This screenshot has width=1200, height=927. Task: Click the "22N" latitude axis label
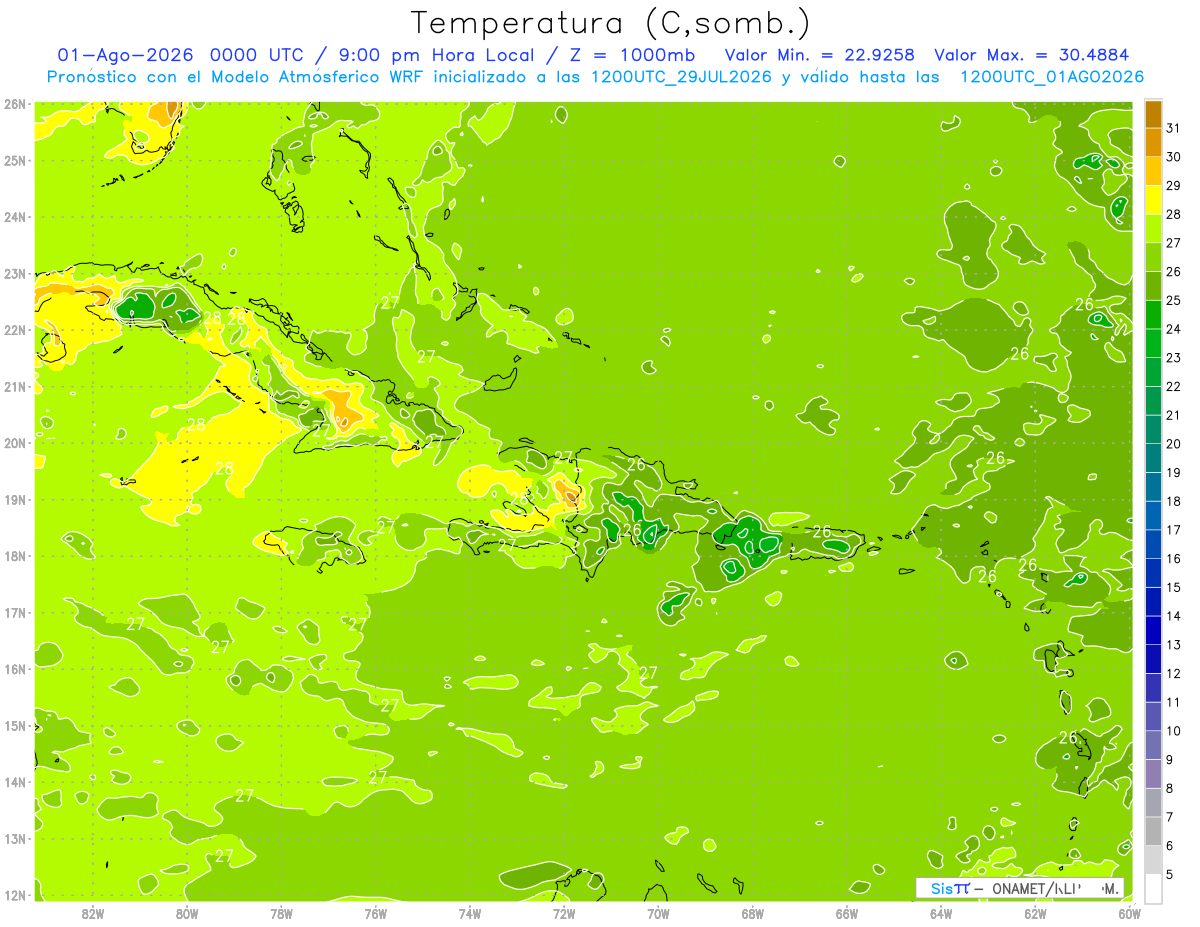point(15,330)
